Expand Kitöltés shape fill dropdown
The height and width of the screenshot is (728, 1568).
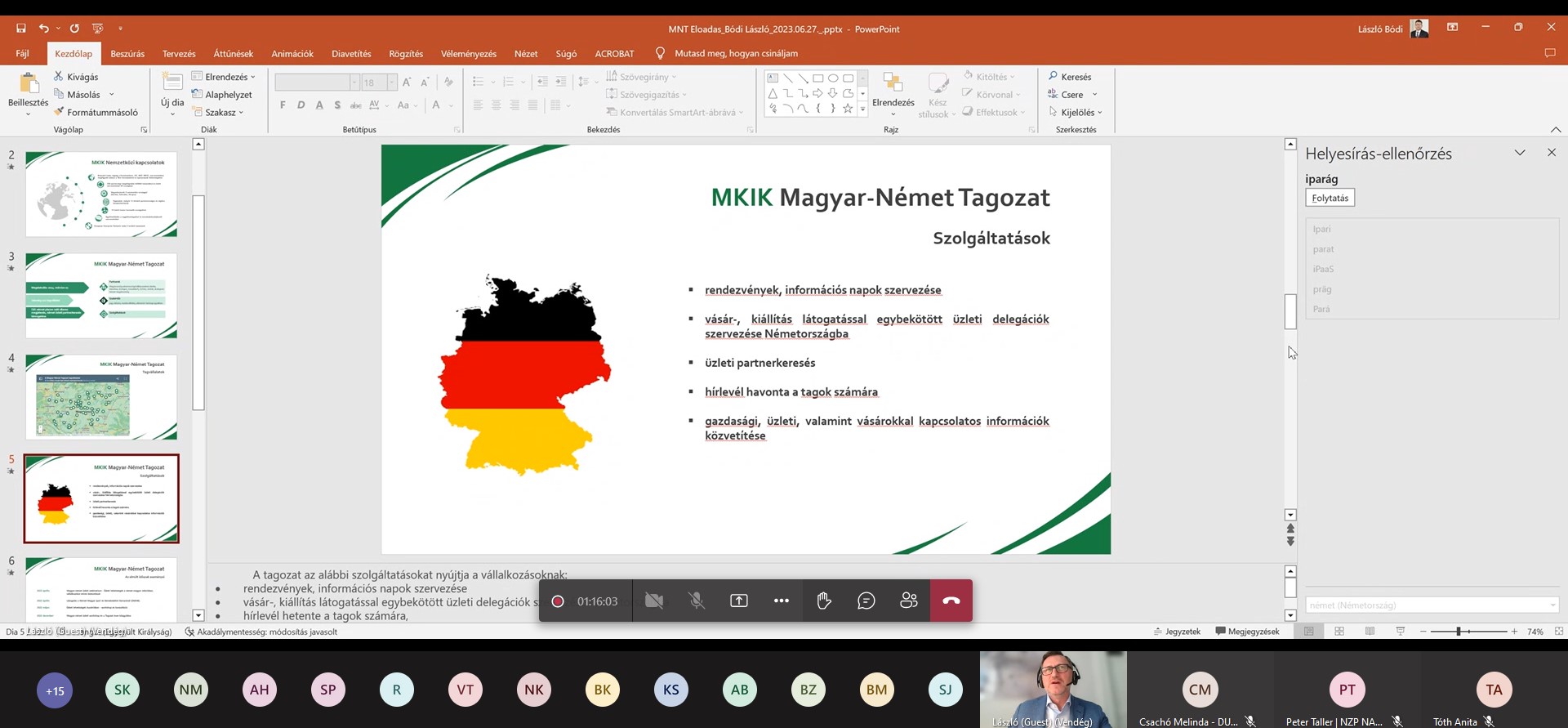tap(989, 77)
